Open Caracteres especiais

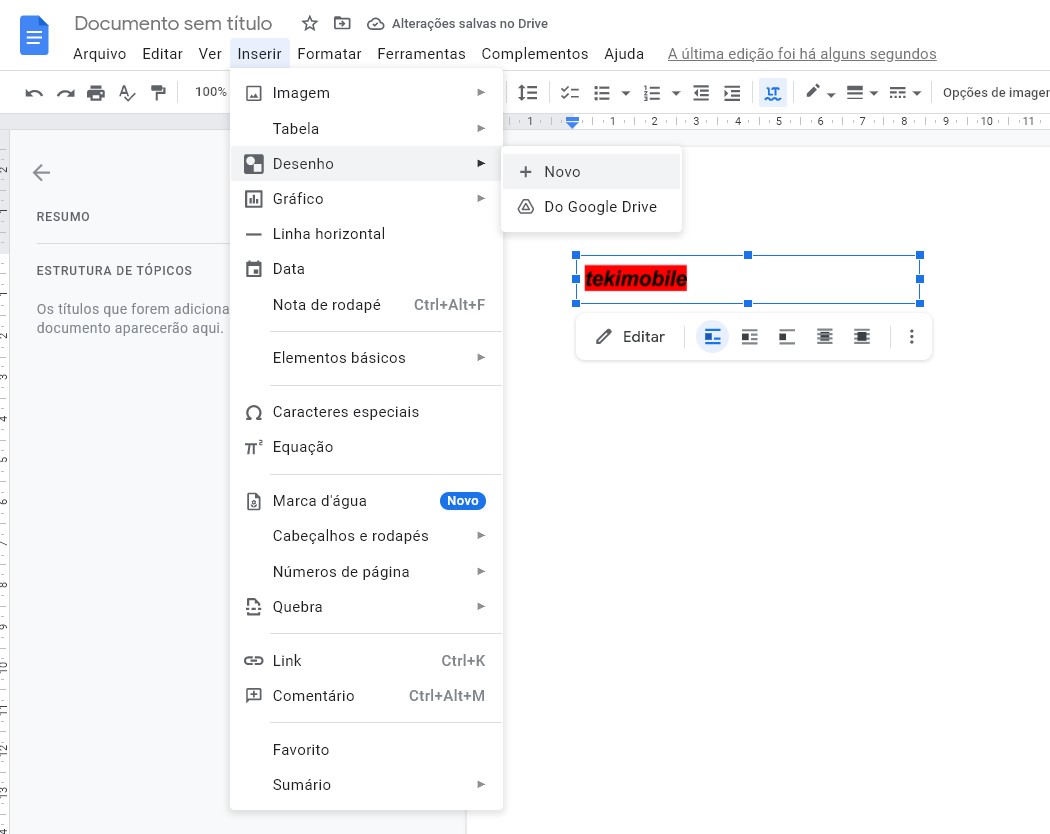(366, 411)
